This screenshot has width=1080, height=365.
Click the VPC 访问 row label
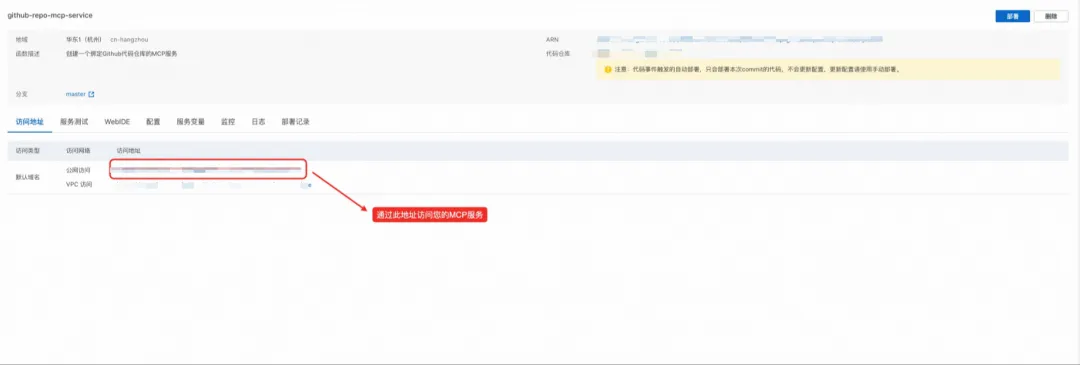click(x=79, y=185)
